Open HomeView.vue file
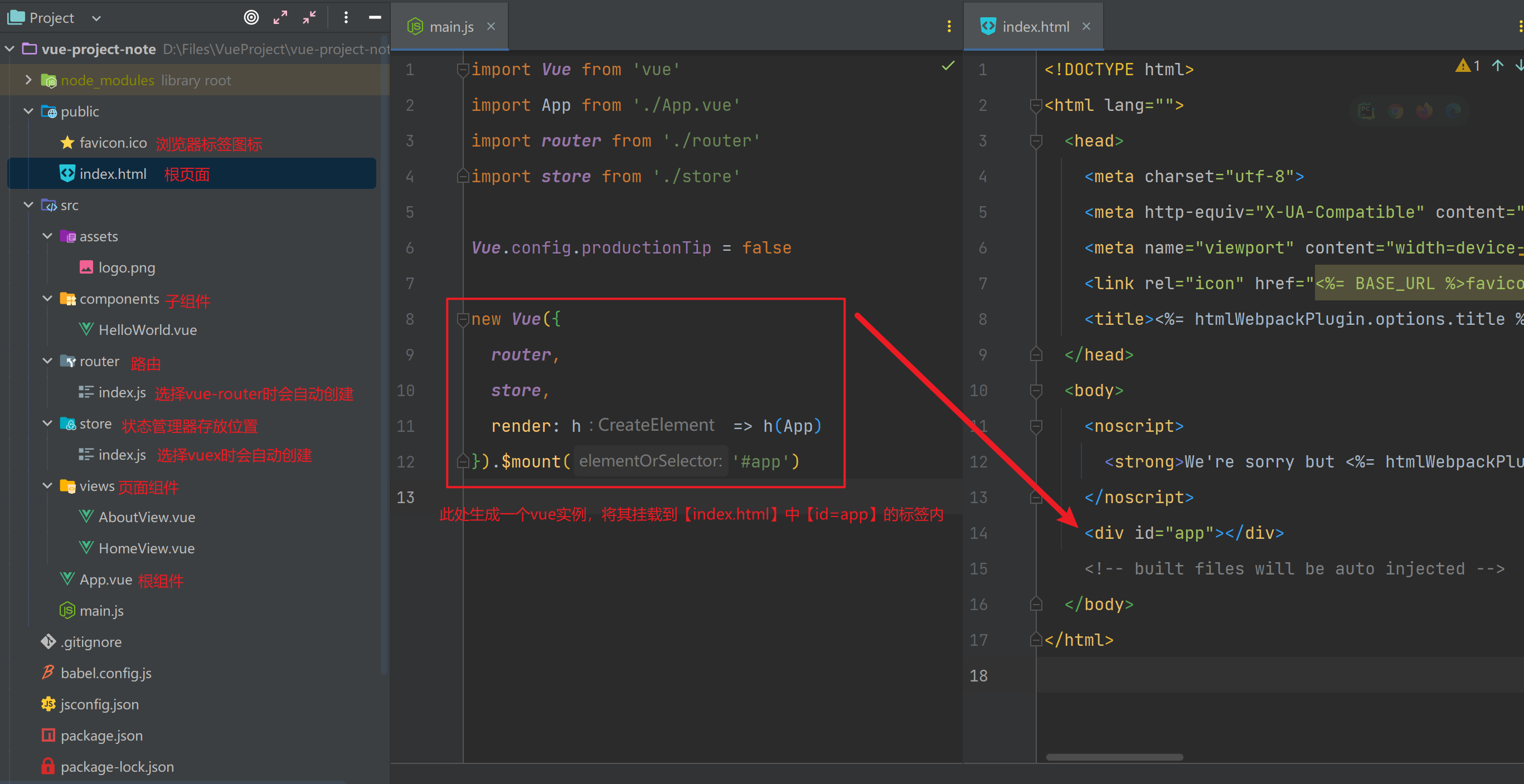The width and height of the screenshot is (1524, 784). 146,549
